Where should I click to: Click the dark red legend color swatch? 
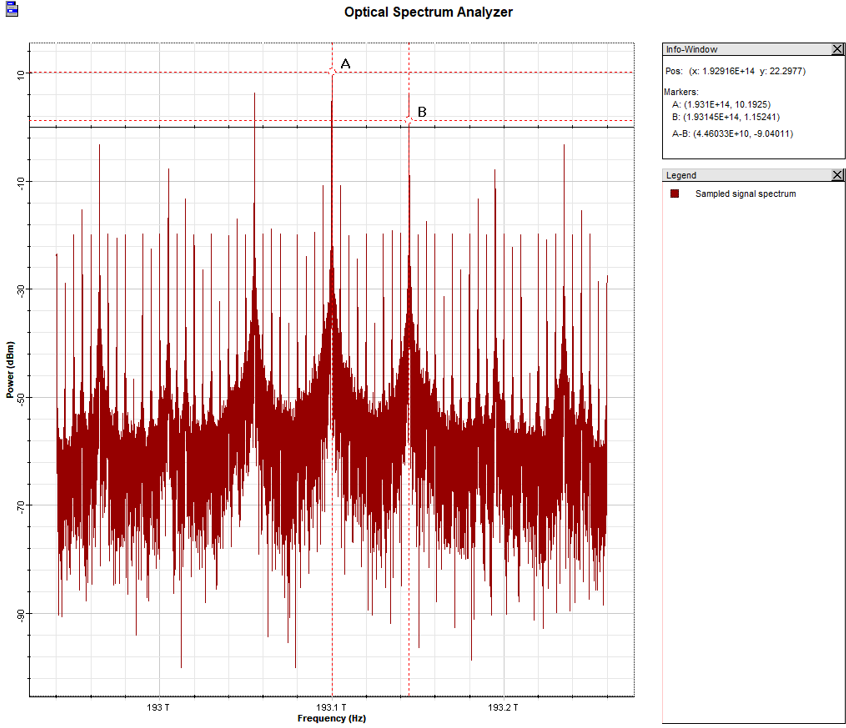point(675,194)
